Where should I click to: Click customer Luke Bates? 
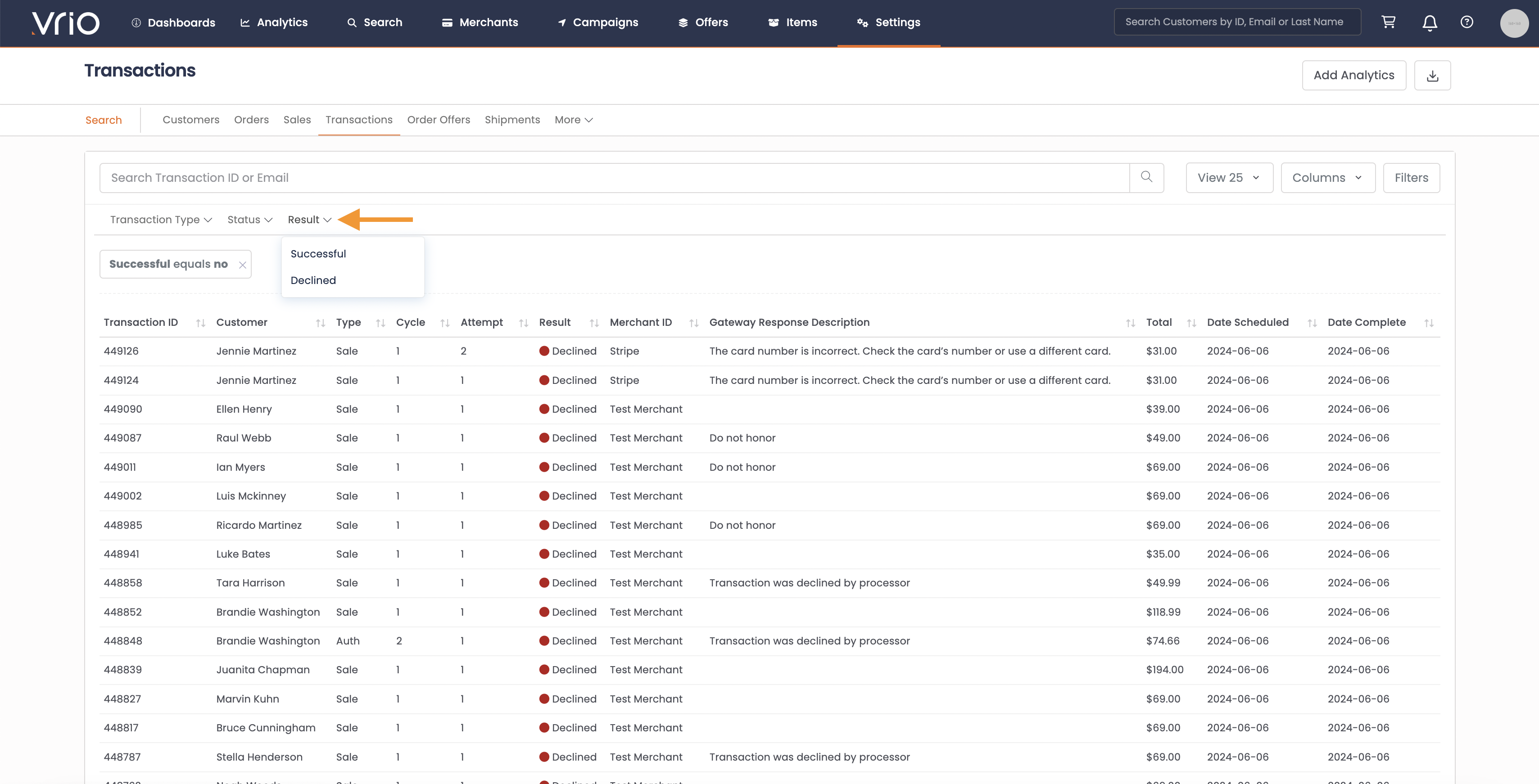[243, 554]
